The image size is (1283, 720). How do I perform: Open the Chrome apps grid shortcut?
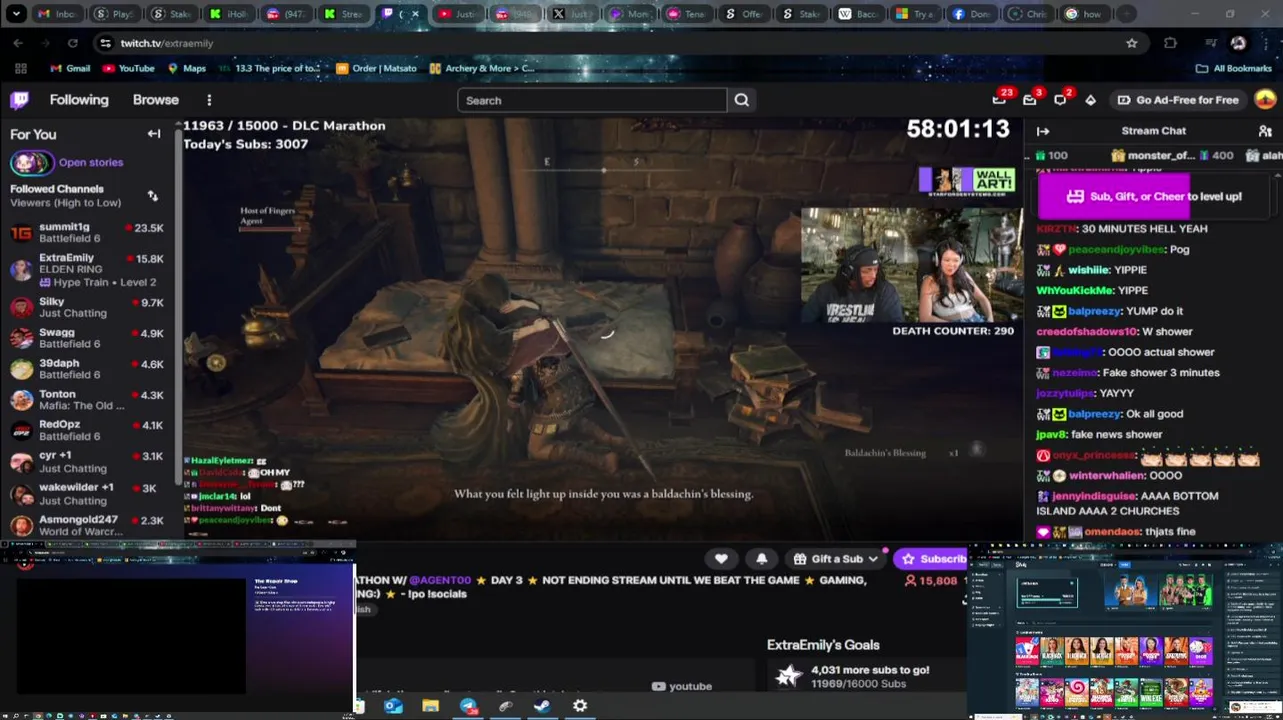click(20, 68)
